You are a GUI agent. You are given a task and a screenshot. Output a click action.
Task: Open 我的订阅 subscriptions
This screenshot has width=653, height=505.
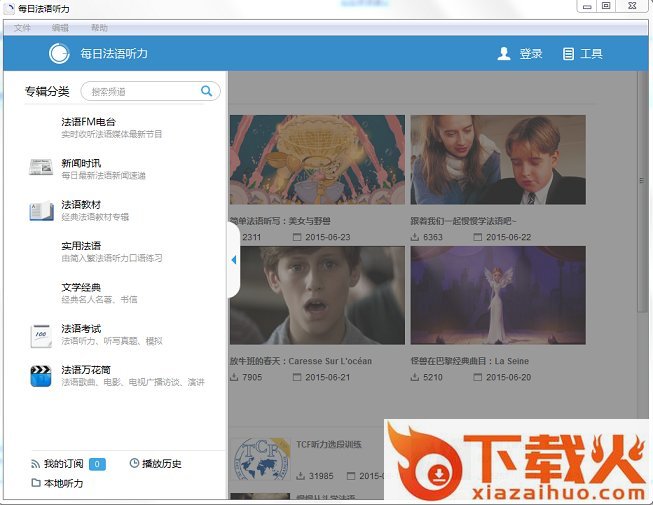click(63, 464)
